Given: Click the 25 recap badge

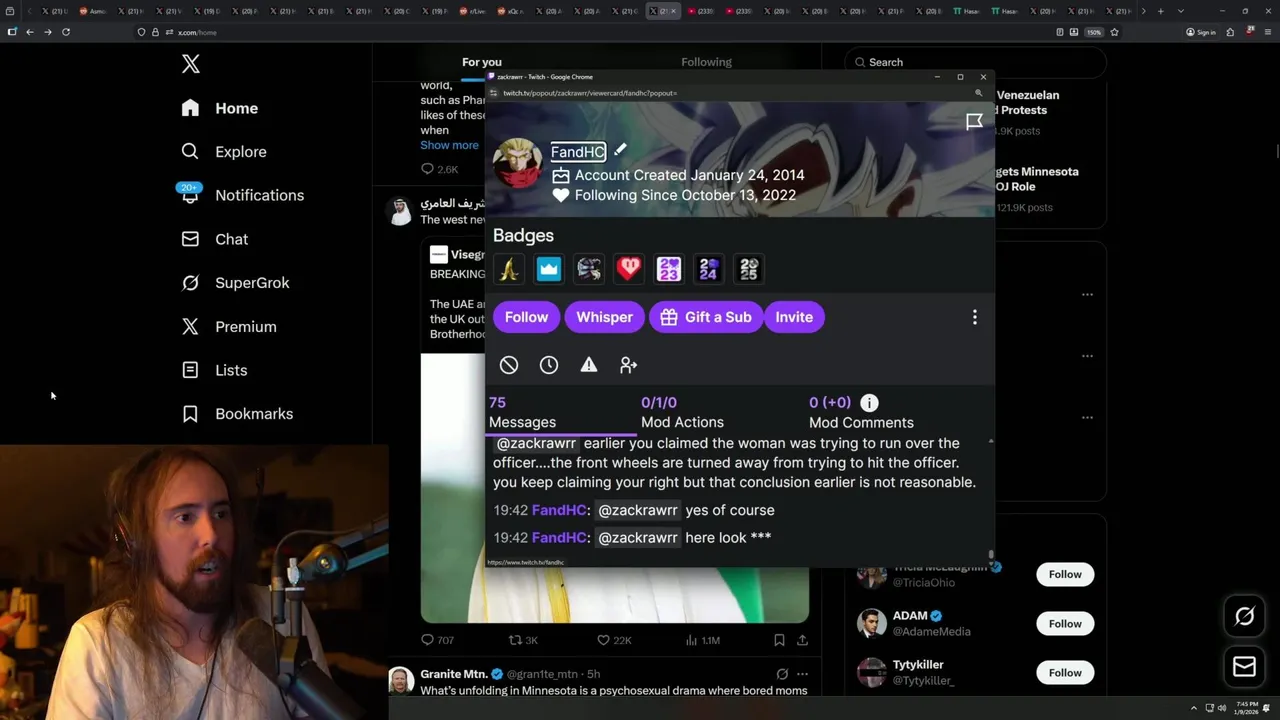Looking at the screenshot, I should (749, 268).
